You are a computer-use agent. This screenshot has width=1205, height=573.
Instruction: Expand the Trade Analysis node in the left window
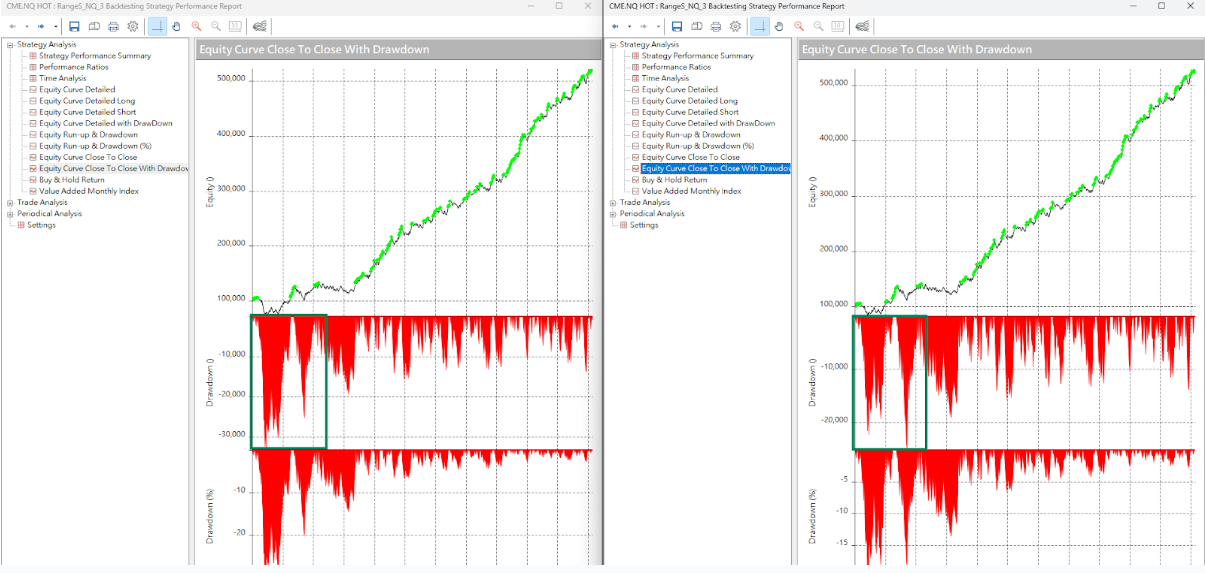(10, 202)
